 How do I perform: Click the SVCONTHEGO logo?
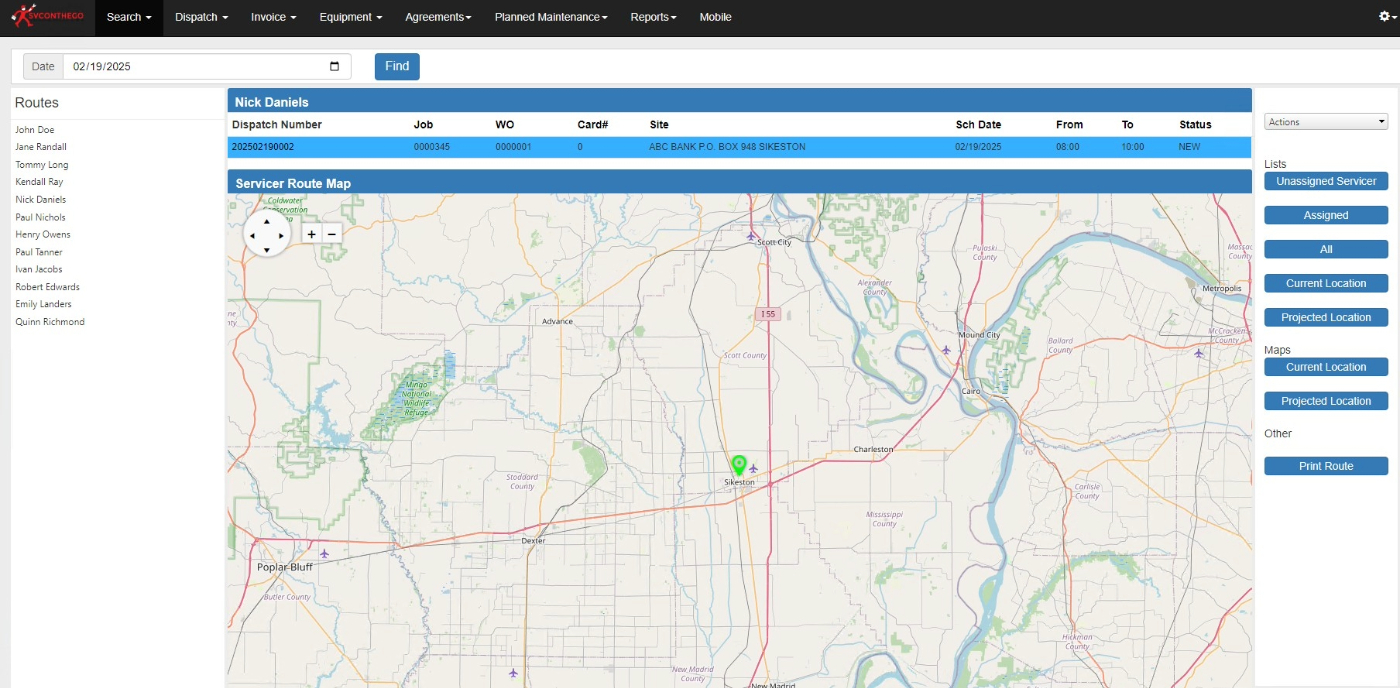pos(47,16)
